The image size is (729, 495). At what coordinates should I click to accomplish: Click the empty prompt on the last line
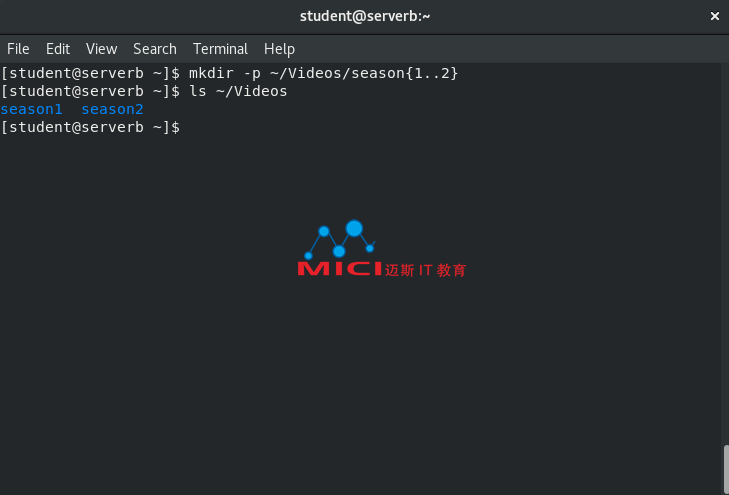pos(90,127)
